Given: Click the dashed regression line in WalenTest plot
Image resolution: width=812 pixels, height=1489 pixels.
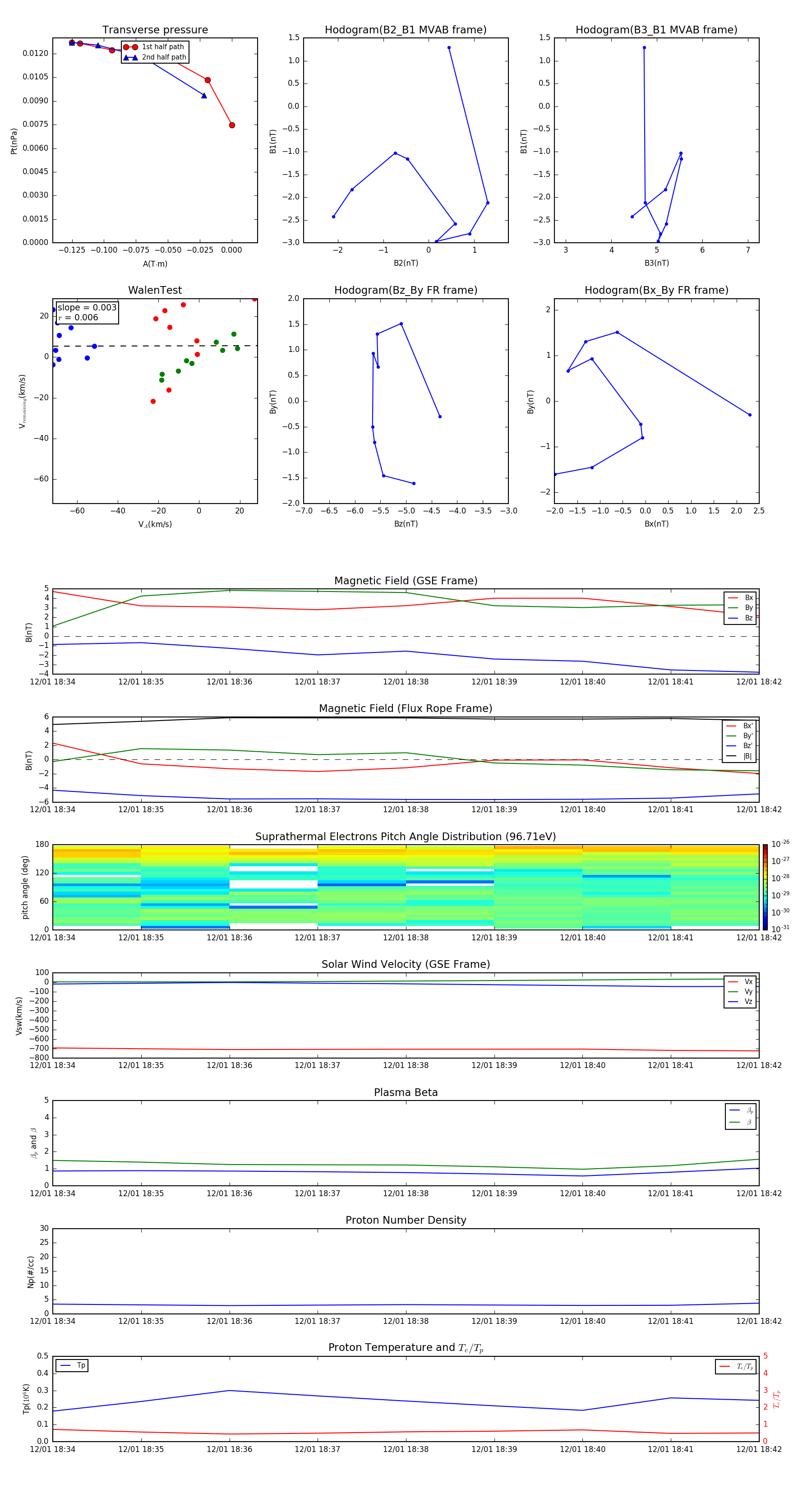Looking at the screenshot, I should (x=155, y=346).
